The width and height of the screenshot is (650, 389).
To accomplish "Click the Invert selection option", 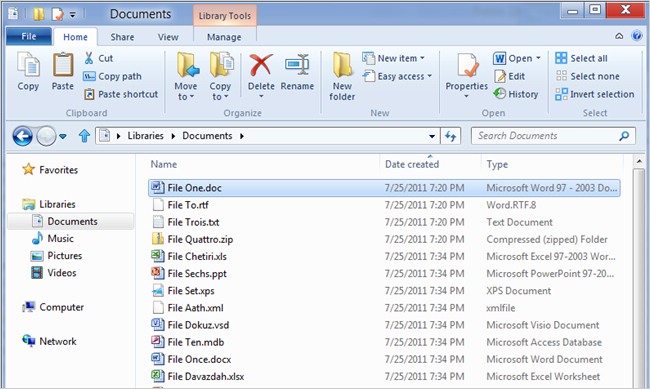I will pyautogui.click(x=595, y=94).
